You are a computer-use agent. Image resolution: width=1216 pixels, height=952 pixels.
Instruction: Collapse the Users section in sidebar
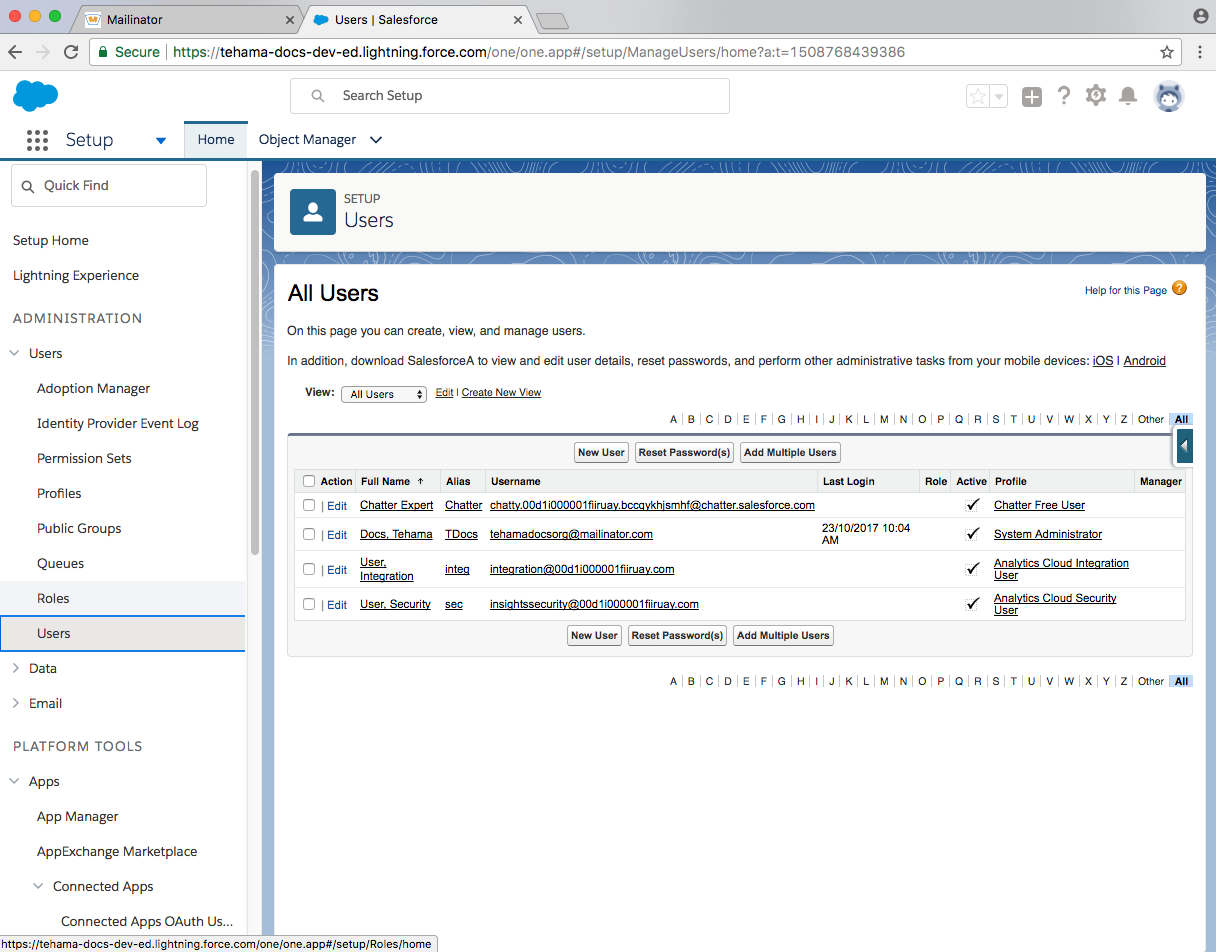[15, 353]
